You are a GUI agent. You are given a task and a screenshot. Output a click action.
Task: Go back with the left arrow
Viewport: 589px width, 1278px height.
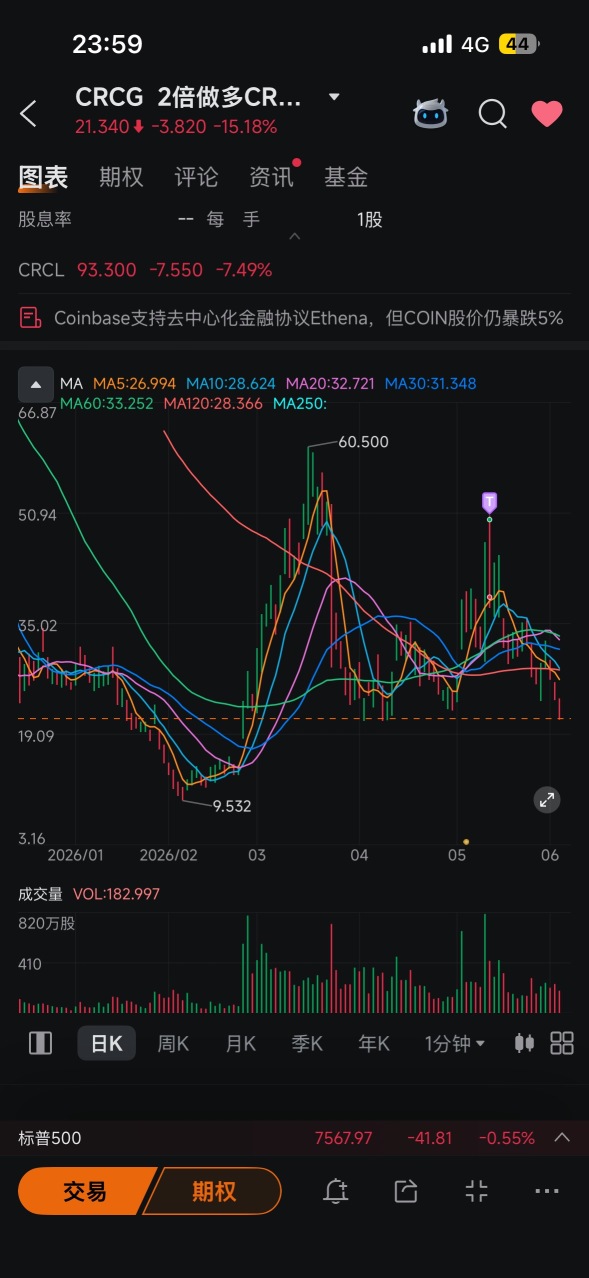[x=28, y=113]
